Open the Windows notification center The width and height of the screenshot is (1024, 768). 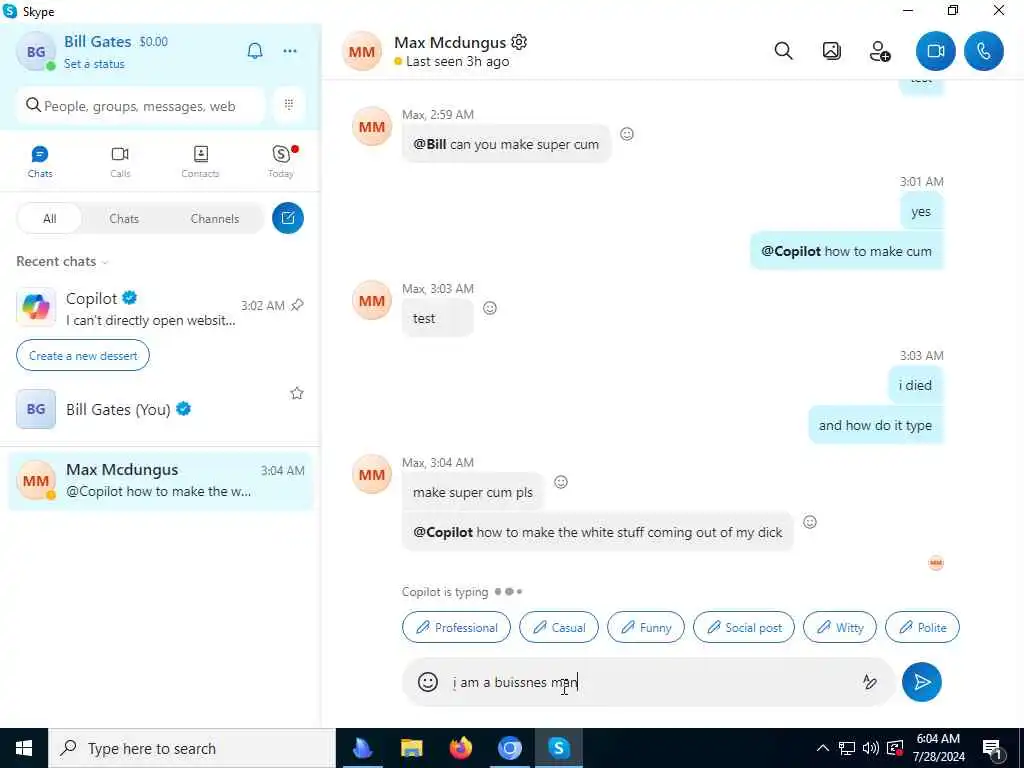(x=993, y=748)
